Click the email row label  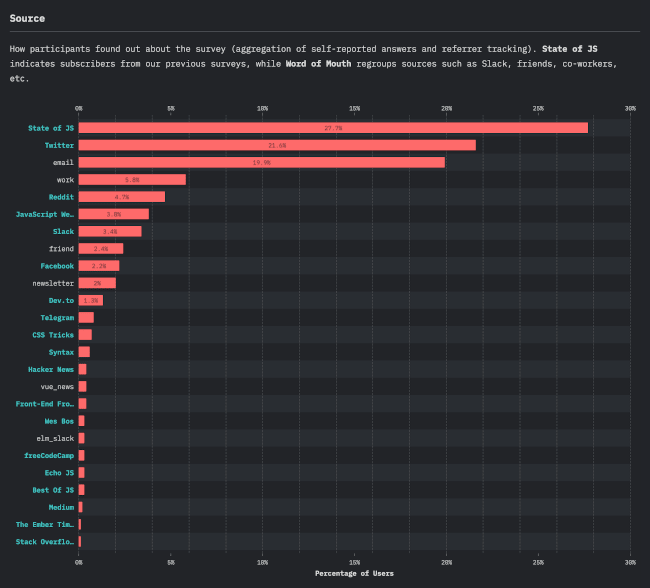pyautogui.click(x=63, y=163)
